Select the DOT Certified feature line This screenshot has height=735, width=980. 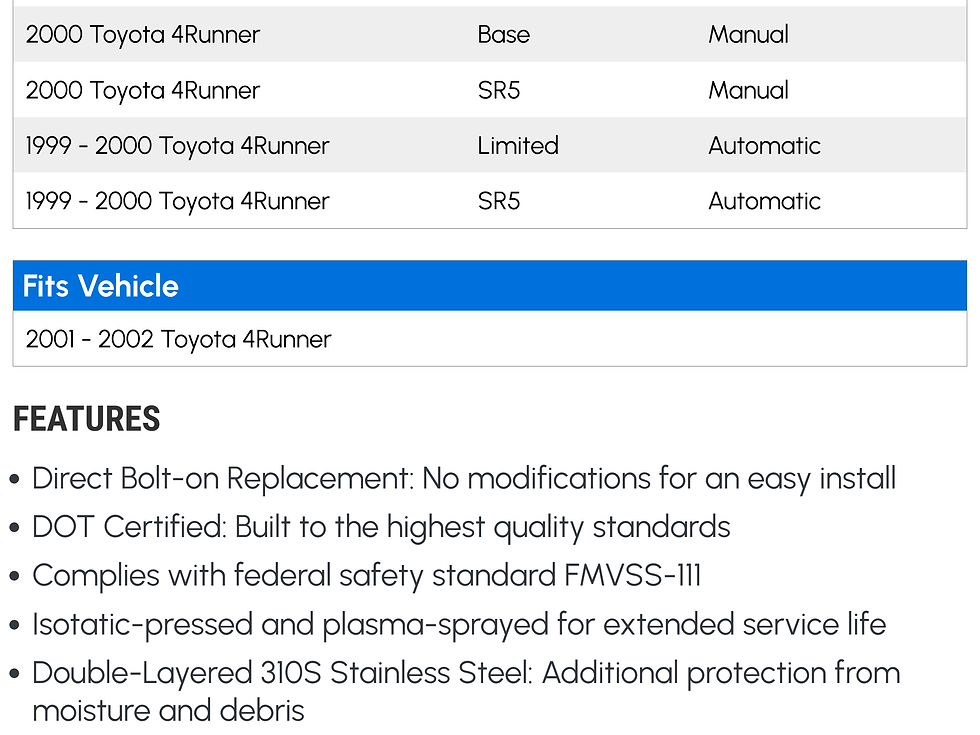tap(381, 527)
